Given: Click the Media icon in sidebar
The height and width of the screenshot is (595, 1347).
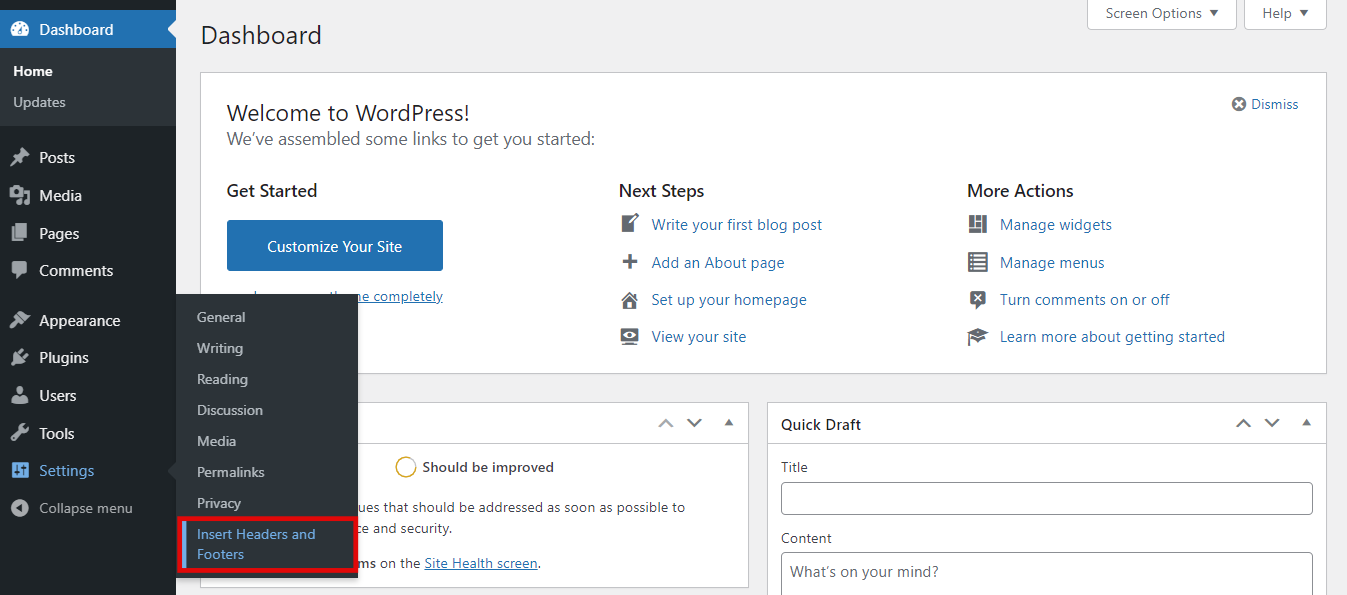Looking at the screenshot, I should [19, 196].
